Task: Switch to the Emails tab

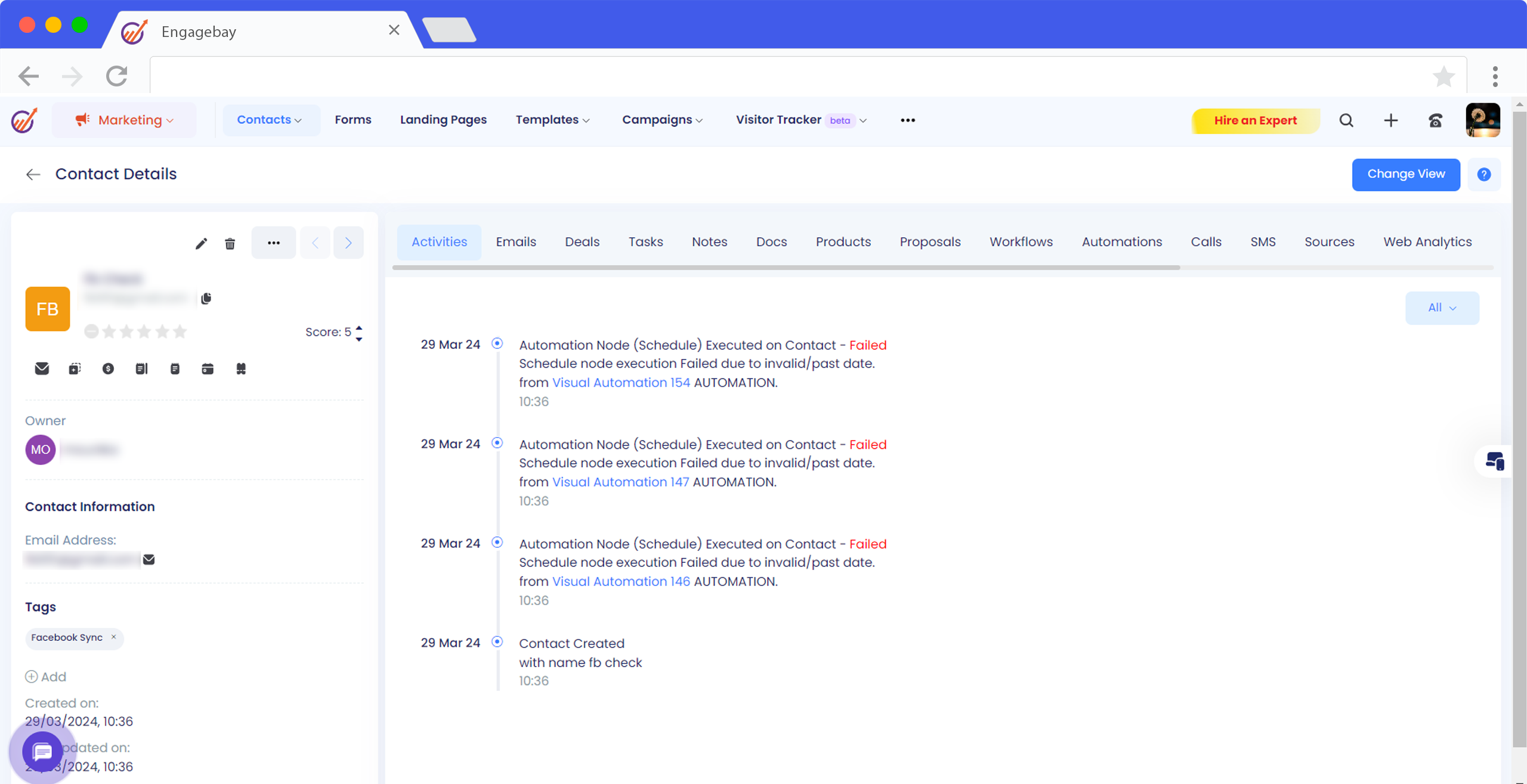Action: click(516, 242)
